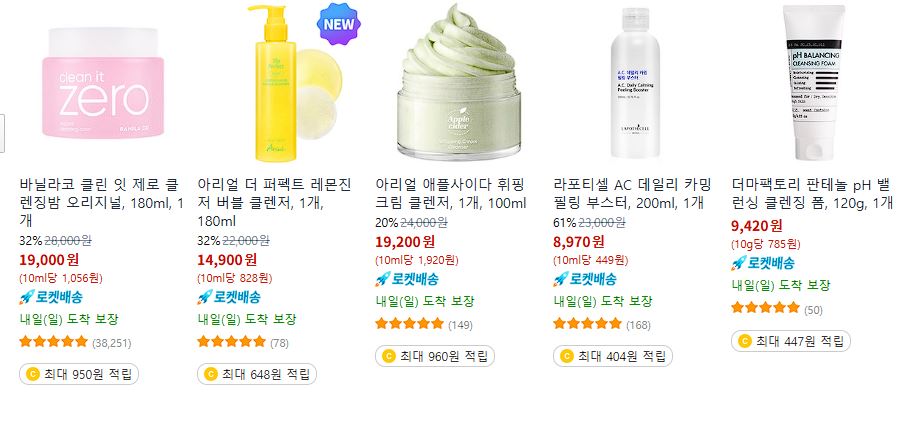The image size is (899, 423).
Task: Click the coin icon in the 950원 적립 badge
Action: (33, 375)
